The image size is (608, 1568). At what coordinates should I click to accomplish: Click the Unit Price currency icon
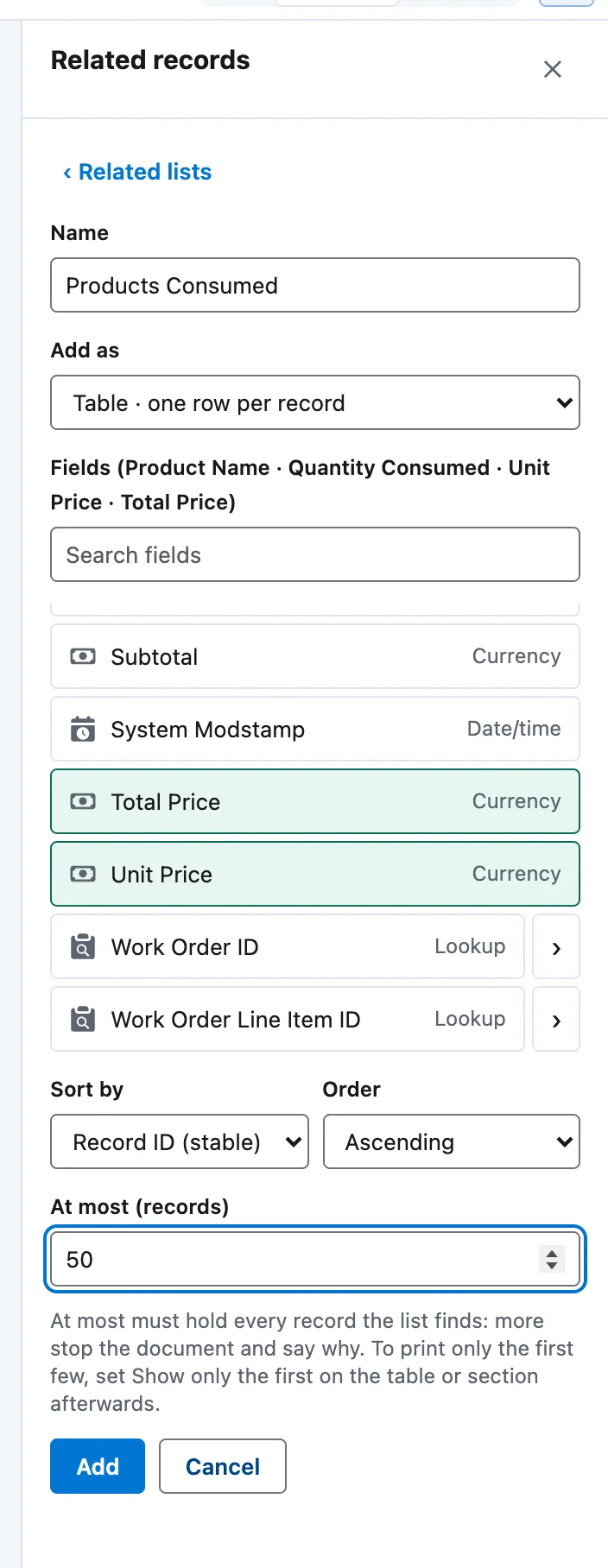pyautogui.click(x=83, y=874)
